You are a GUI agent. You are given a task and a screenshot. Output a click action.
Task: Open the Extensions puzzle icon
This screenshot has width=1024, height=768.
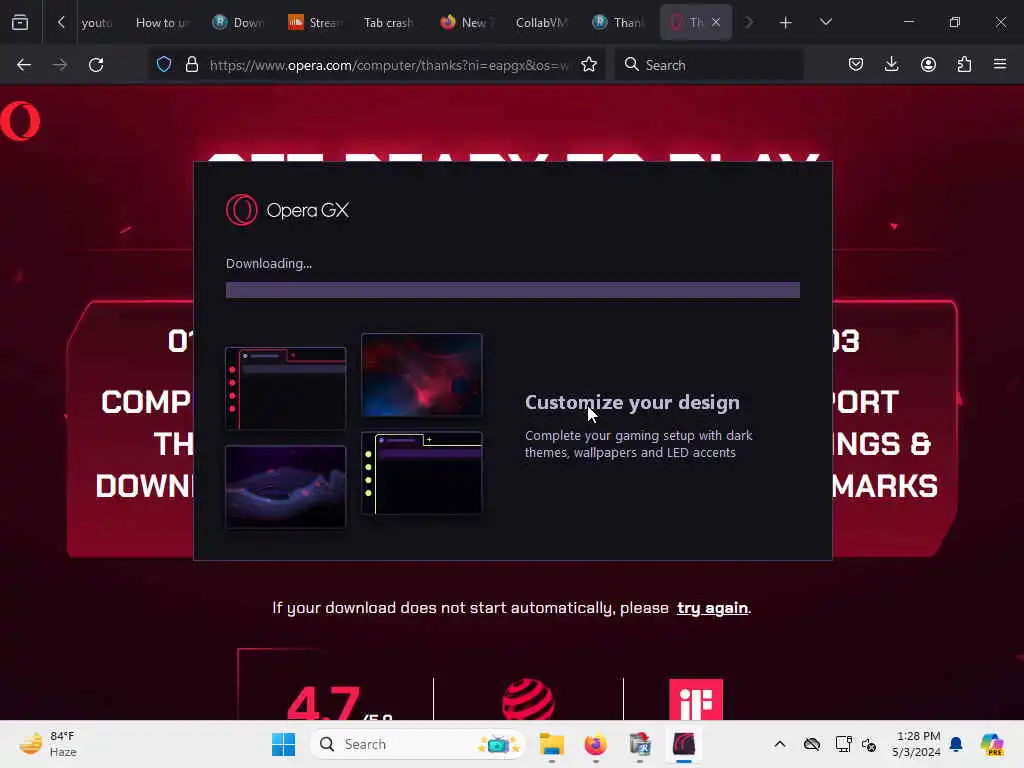(x=964, y=65)
